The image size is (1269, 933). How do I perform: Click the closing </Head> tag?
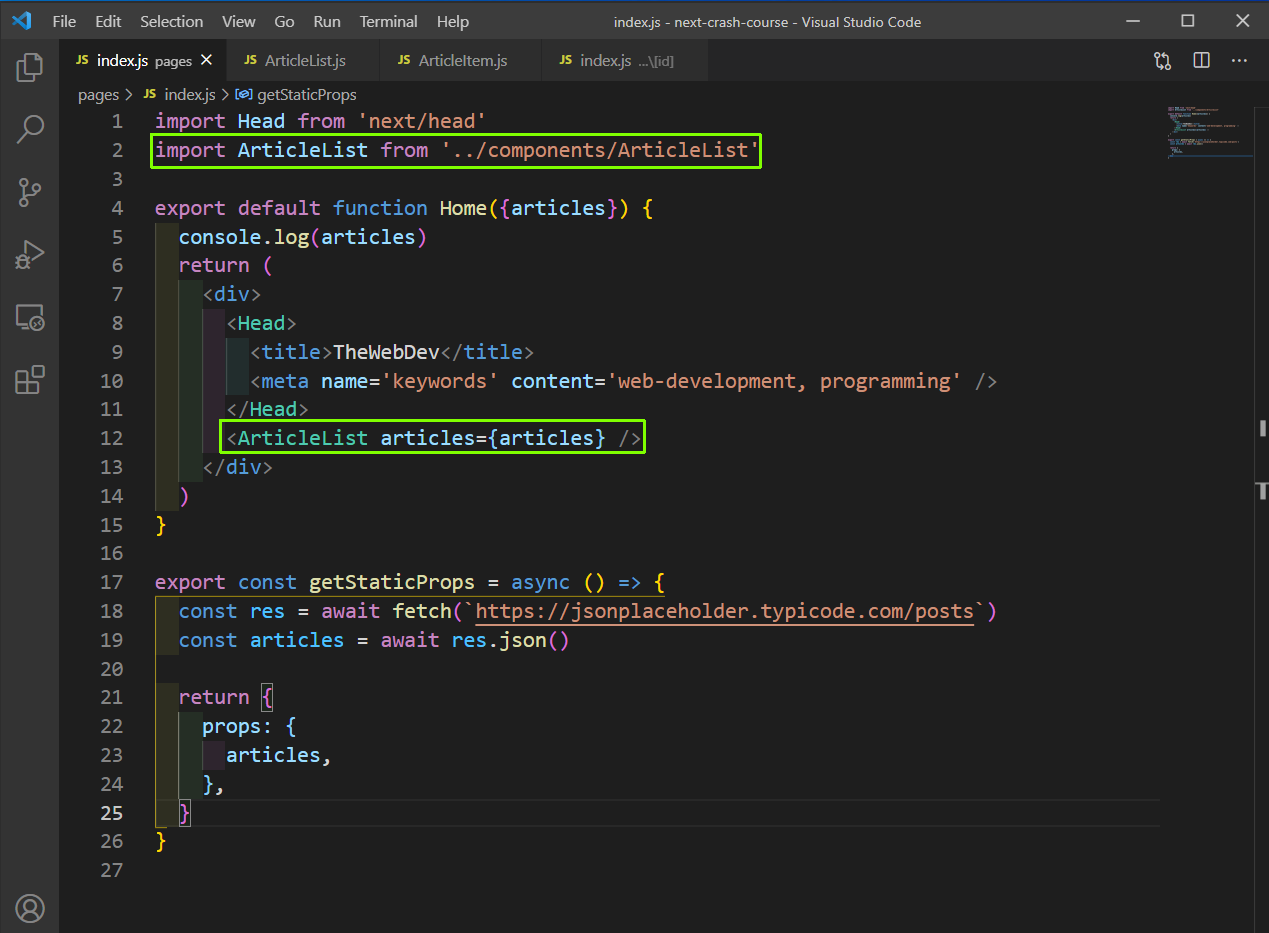[267, 409]
